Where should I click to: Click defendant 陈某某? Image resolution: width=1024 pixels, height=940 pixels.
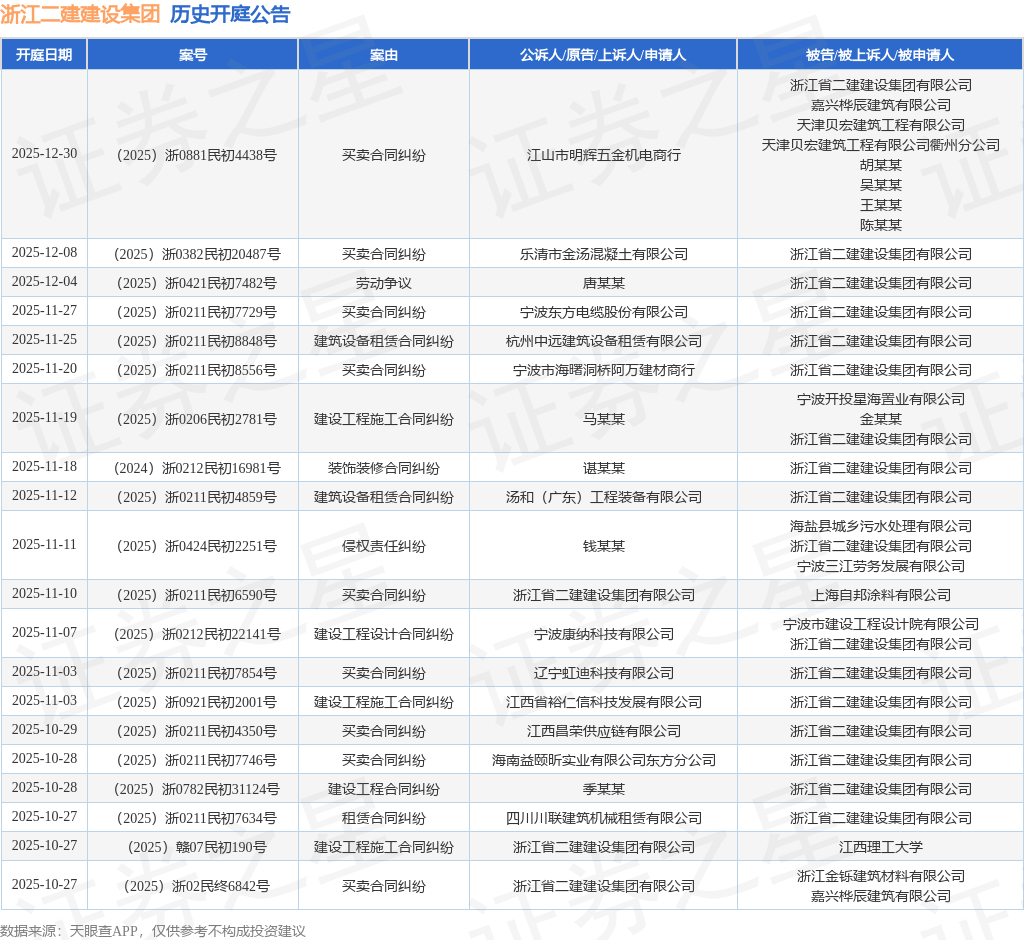(x=880, y=225)
